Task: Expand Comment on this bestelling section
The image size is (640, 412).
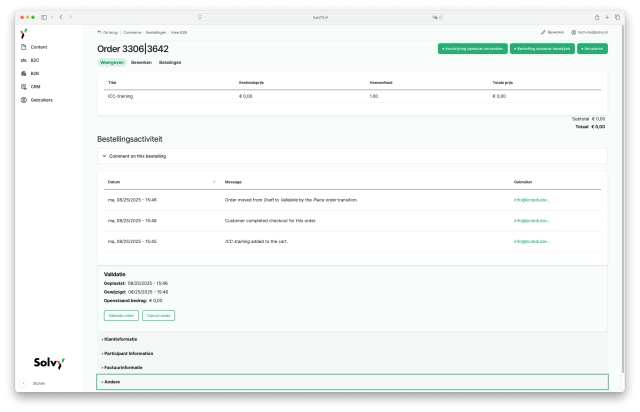Action: click(137, 156)
